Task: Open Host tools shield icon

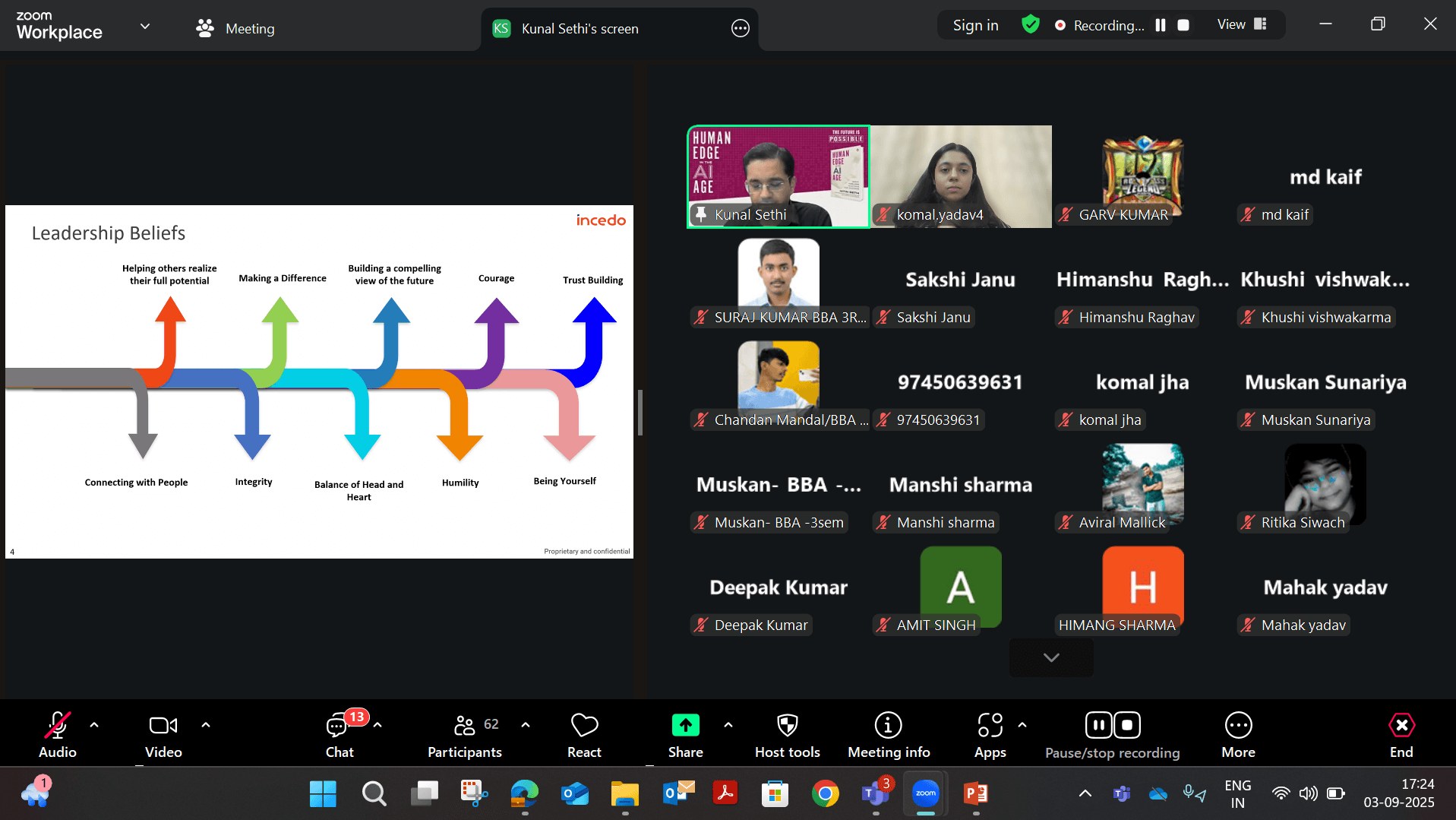Action: (787, 726)
